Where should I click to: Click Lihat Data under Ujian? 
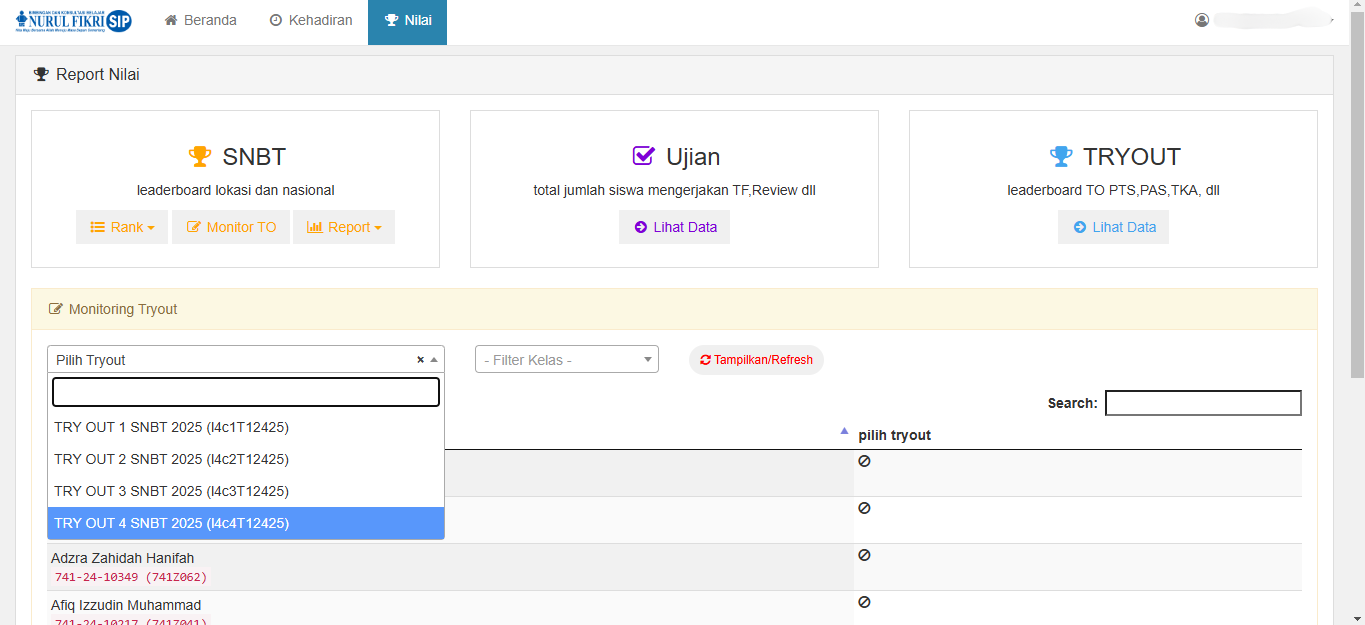674,227
